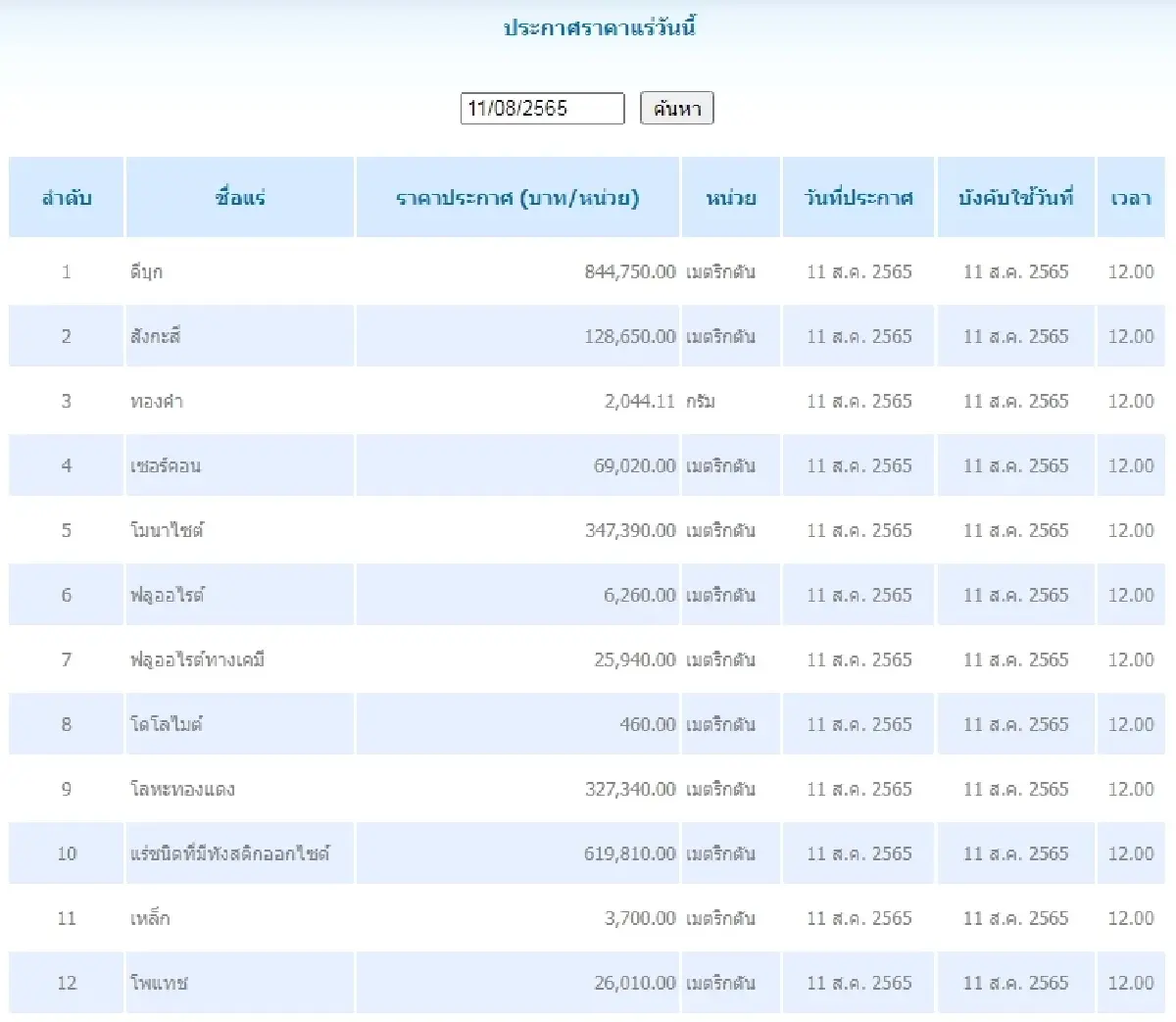The height and width of the screenshot is (1022, 1176).
Task: Click the บังคับใช้วันที่ column header
Action: (1016, 198)
